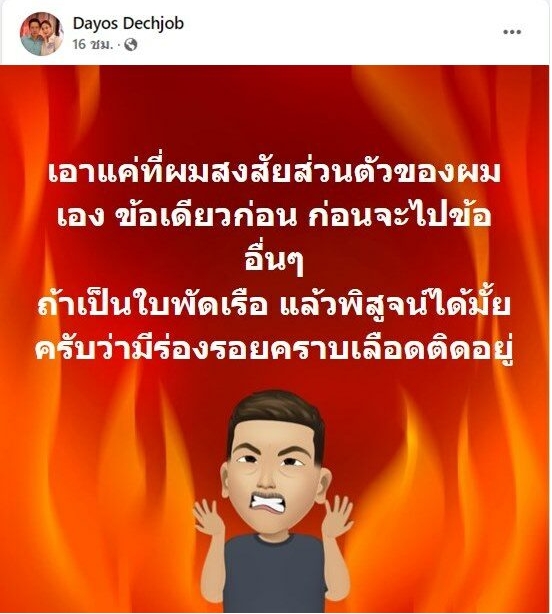Screen dimensions: 552x614
Task: Click the avatar's angry eyebrows and eyes
Action: pos(272,454)
